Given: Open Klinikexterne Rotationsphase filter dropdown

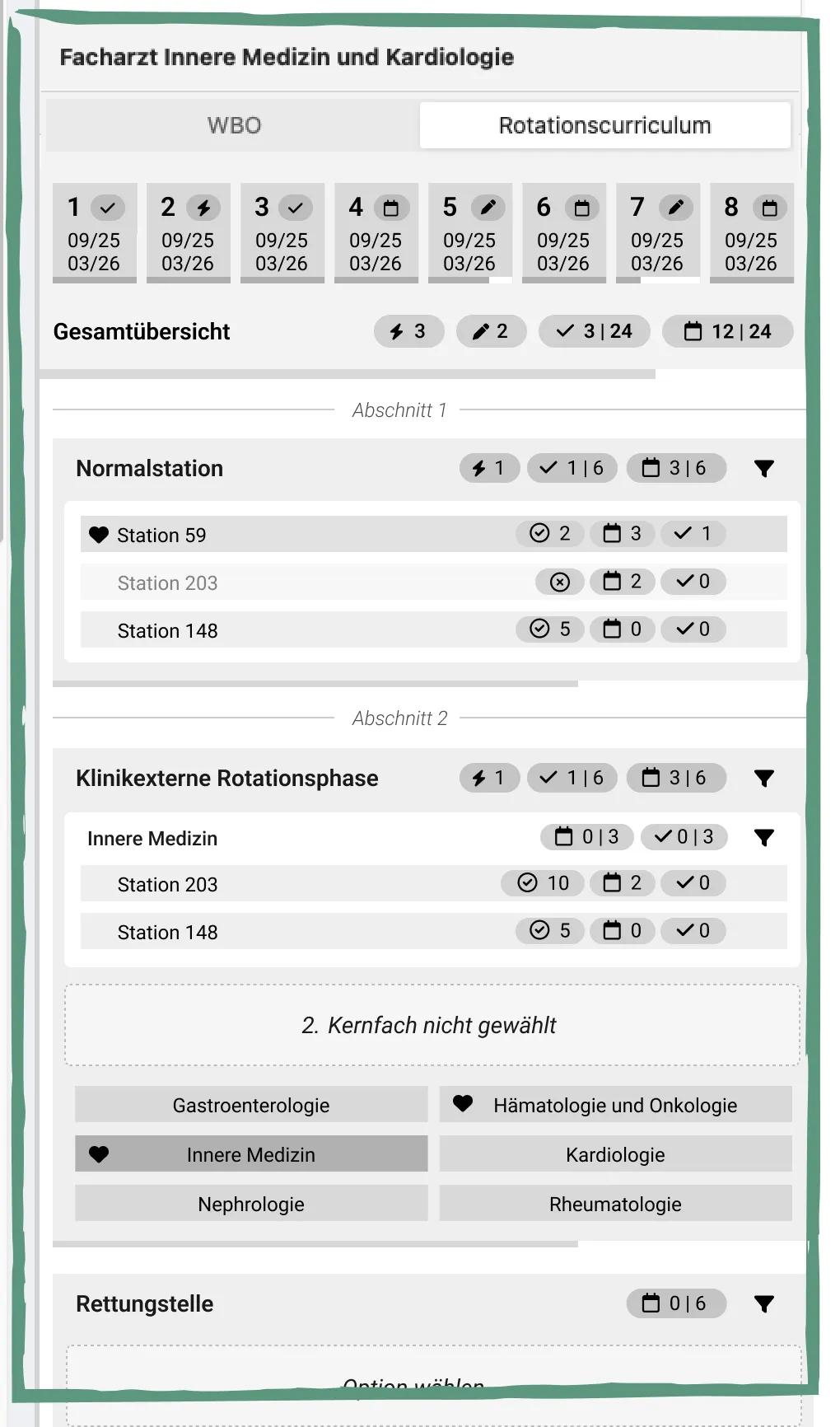Looking at the screenshot, I should click(764, 779).
